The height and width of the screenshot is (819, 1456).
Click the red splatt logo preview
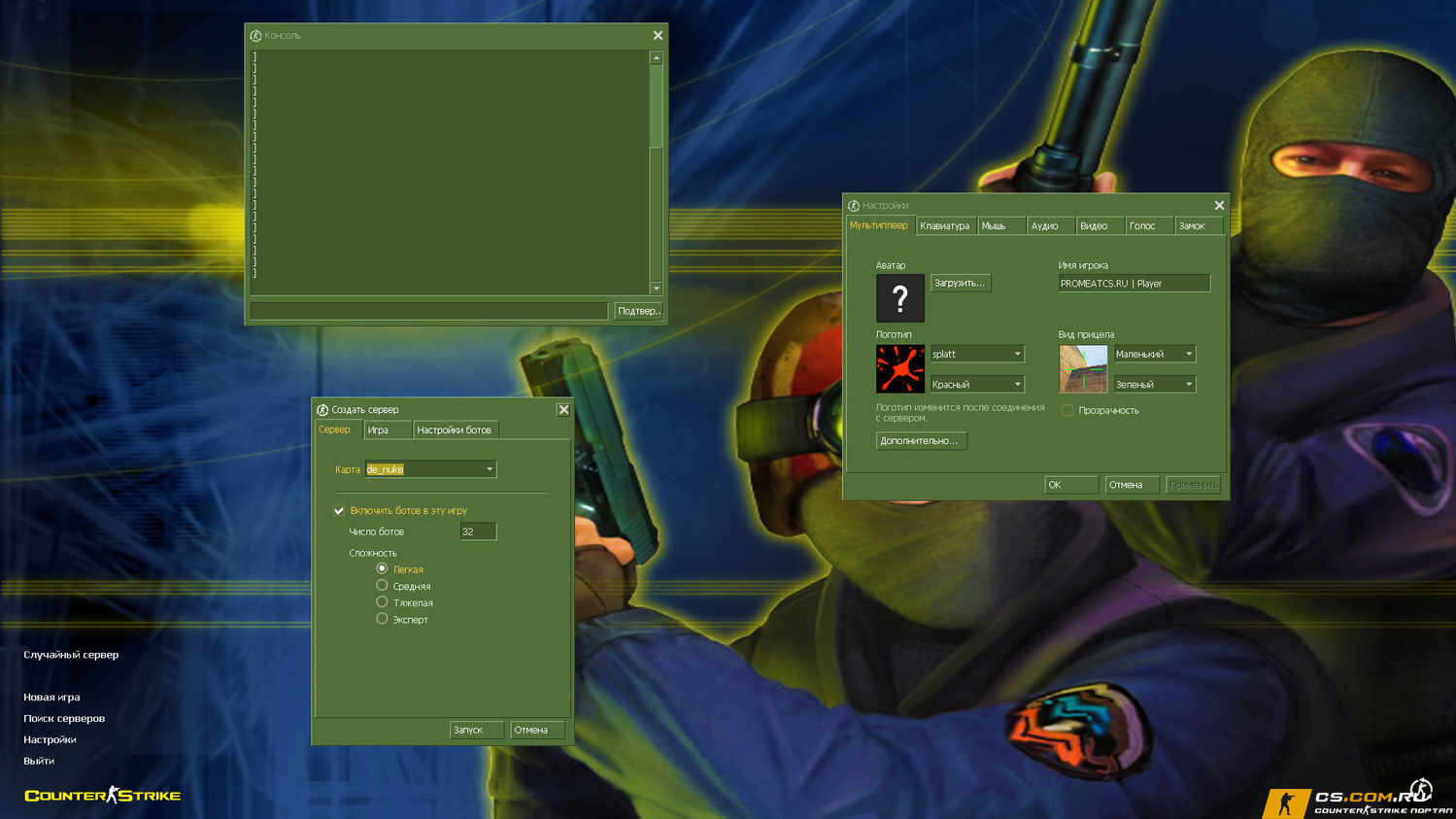(x=900, y=369)
